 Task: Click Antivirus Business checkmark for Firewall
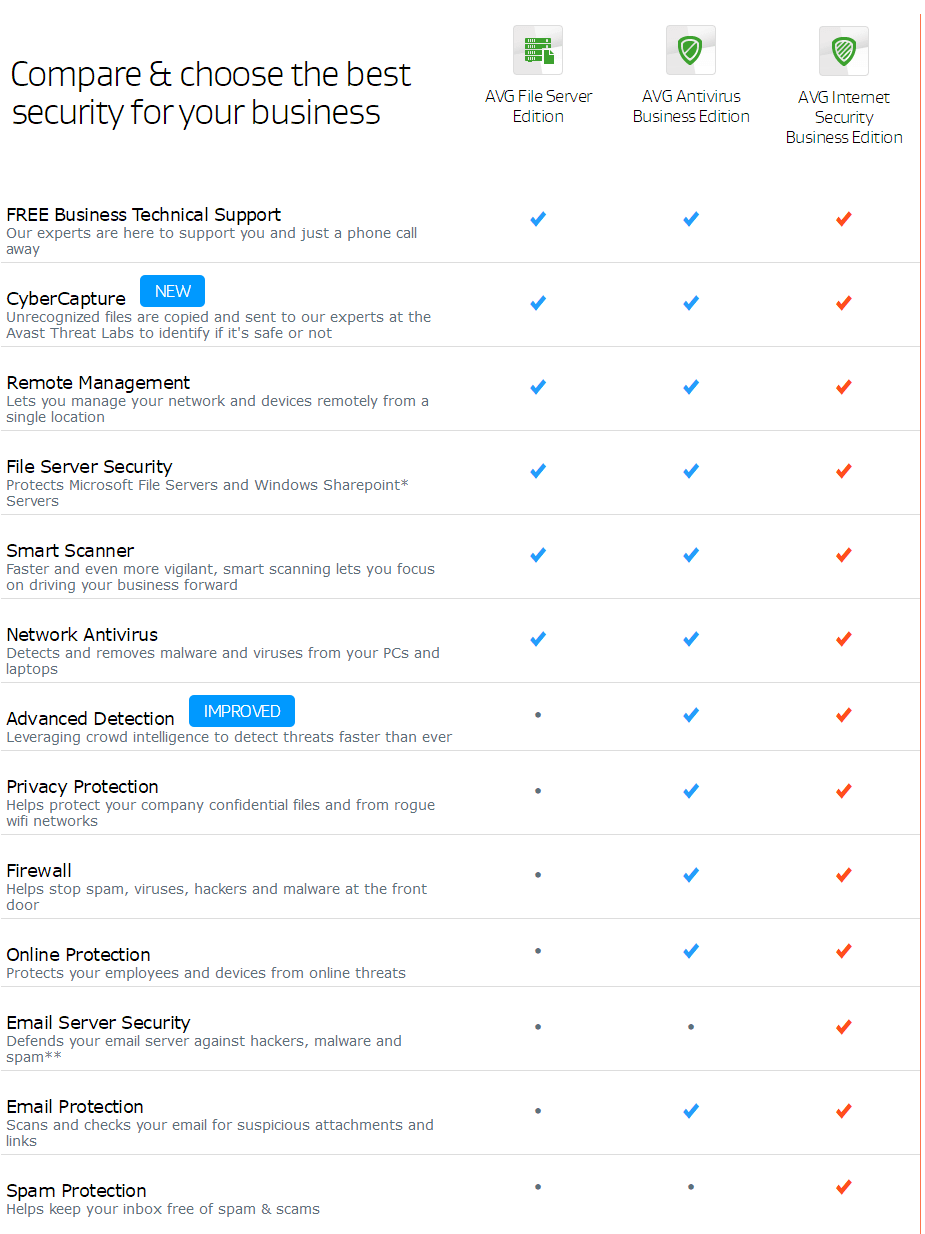[x=691, y=874]
